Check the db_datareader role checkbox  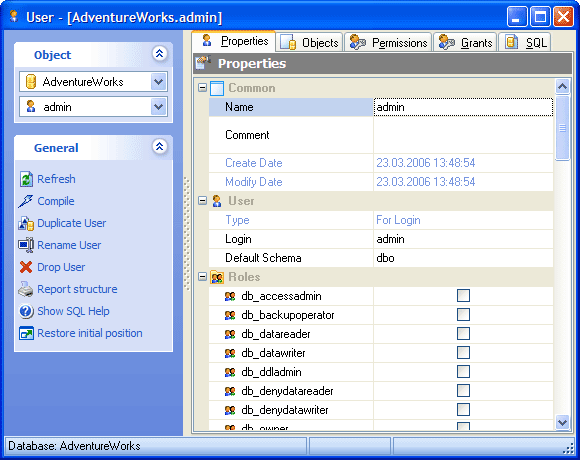pyautogui.click(x=463, y=334)
